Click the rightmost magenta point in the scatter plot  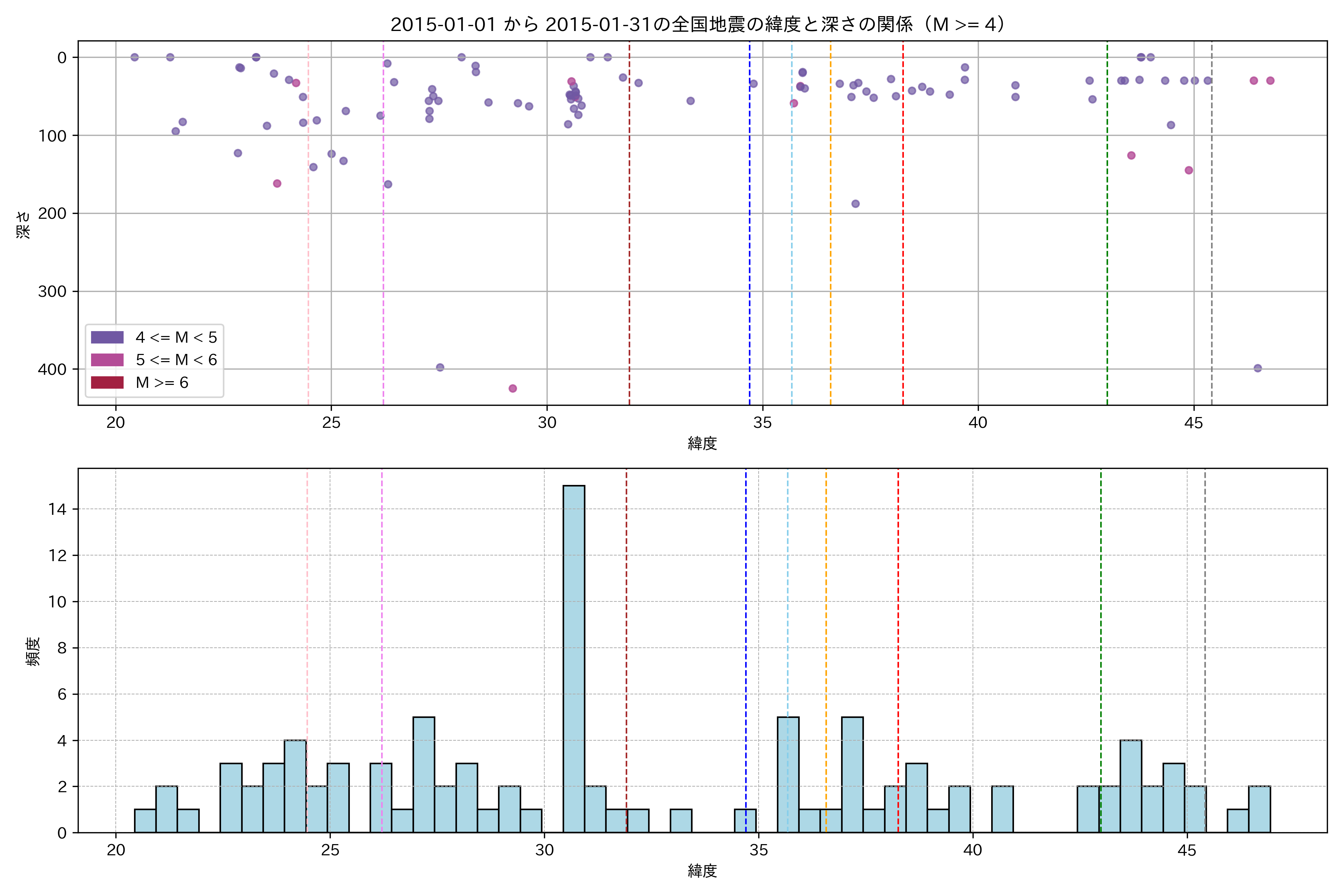(1270, 81)
